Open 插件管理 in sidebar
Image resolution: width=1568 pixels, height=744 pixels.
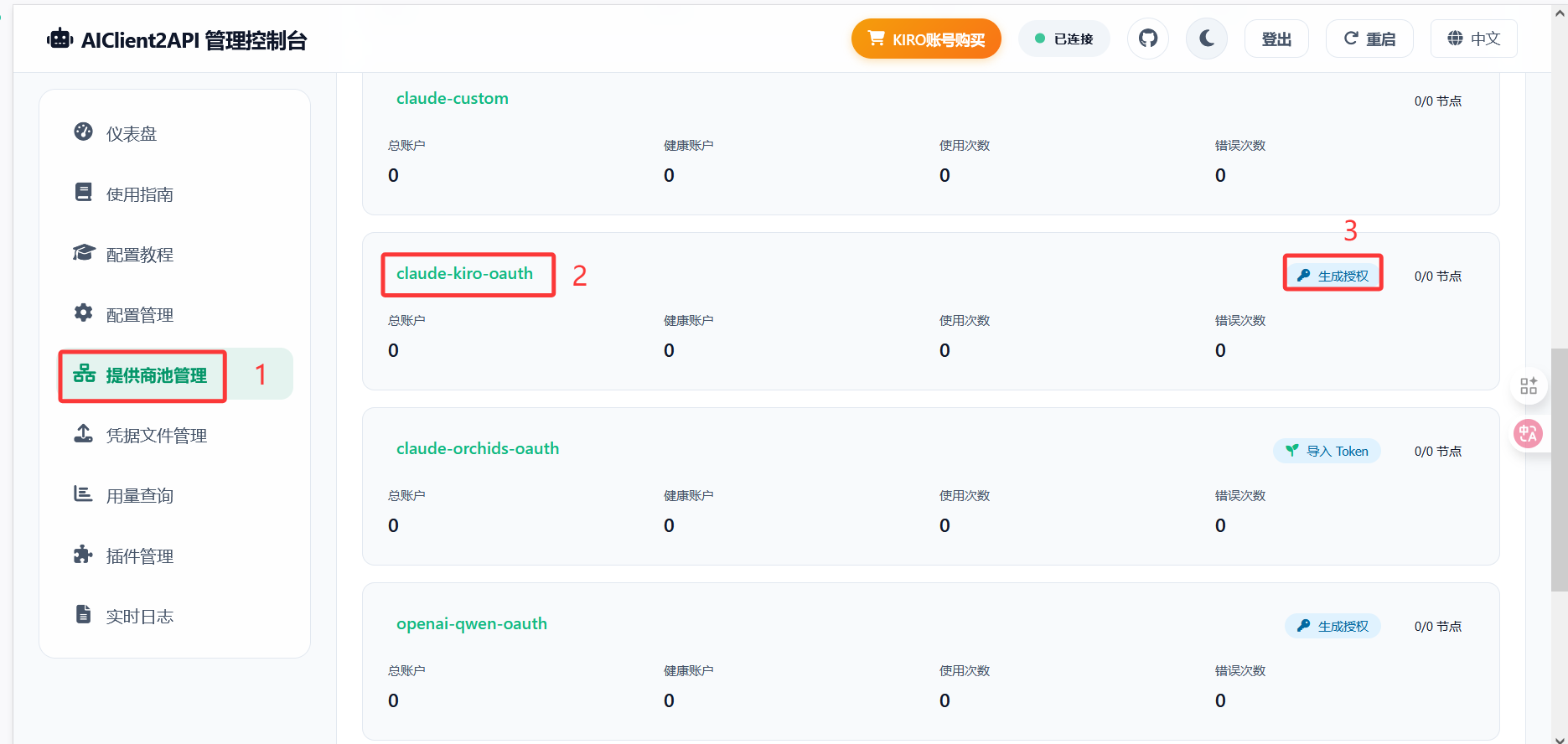coord(175,555)
